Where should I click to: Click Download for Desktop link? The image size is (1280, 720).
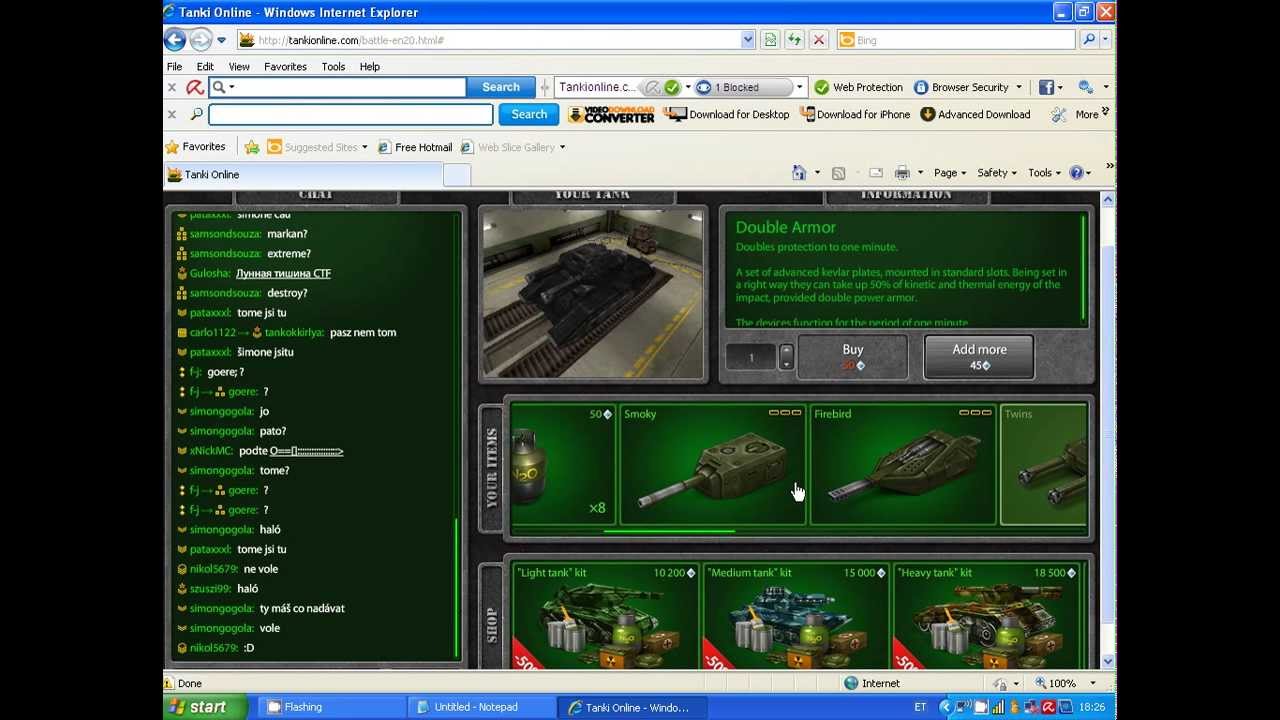coord(728,114)
